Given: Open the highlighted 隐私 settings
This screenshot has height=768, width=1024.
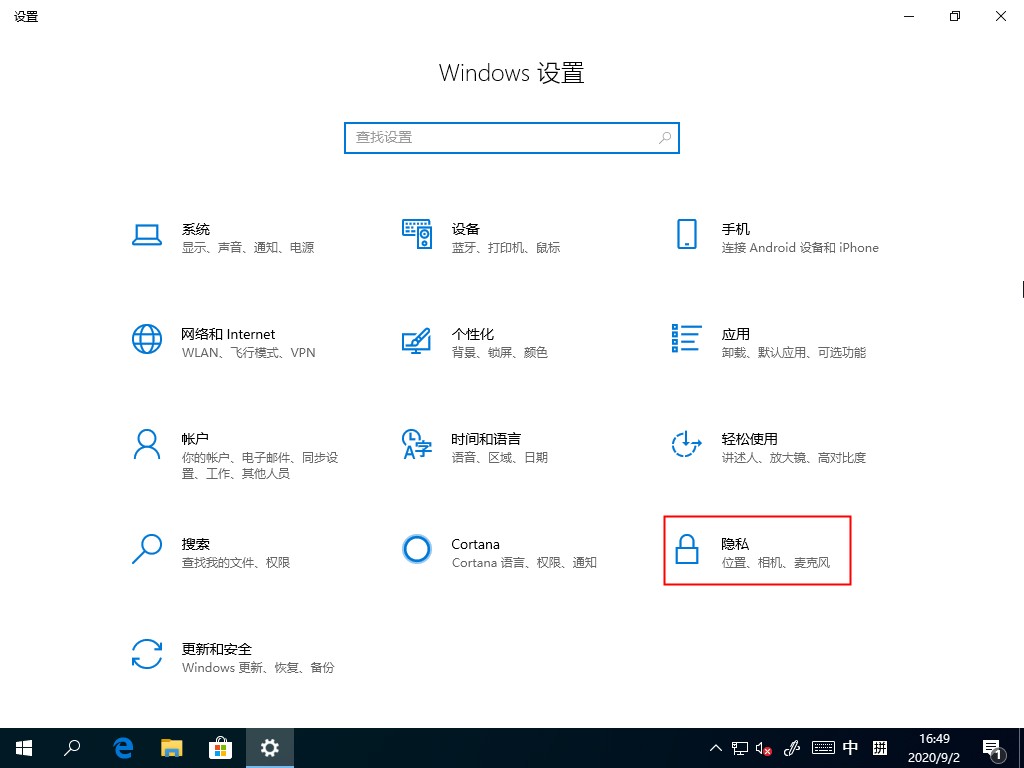Looking at the screenshot, I should 757,551.
